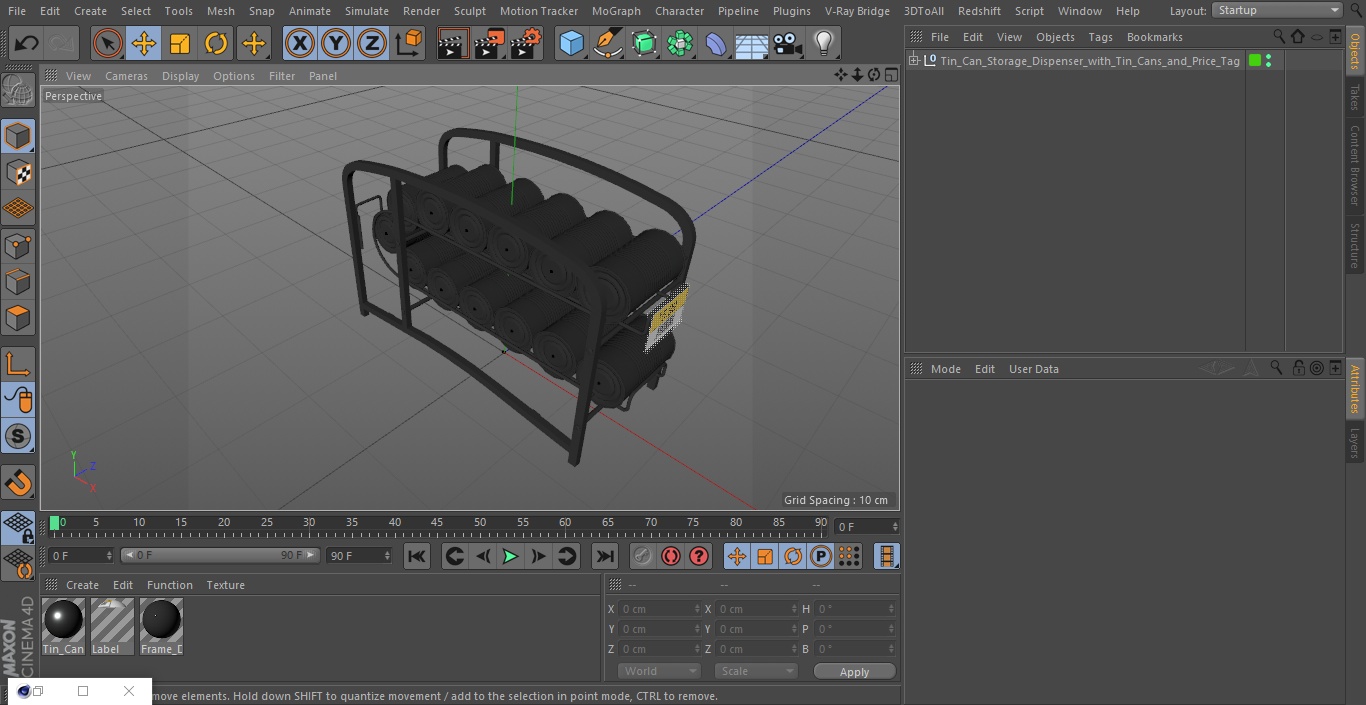
Task: Switch to the Structure side tab
Action: click(1355, 244)
